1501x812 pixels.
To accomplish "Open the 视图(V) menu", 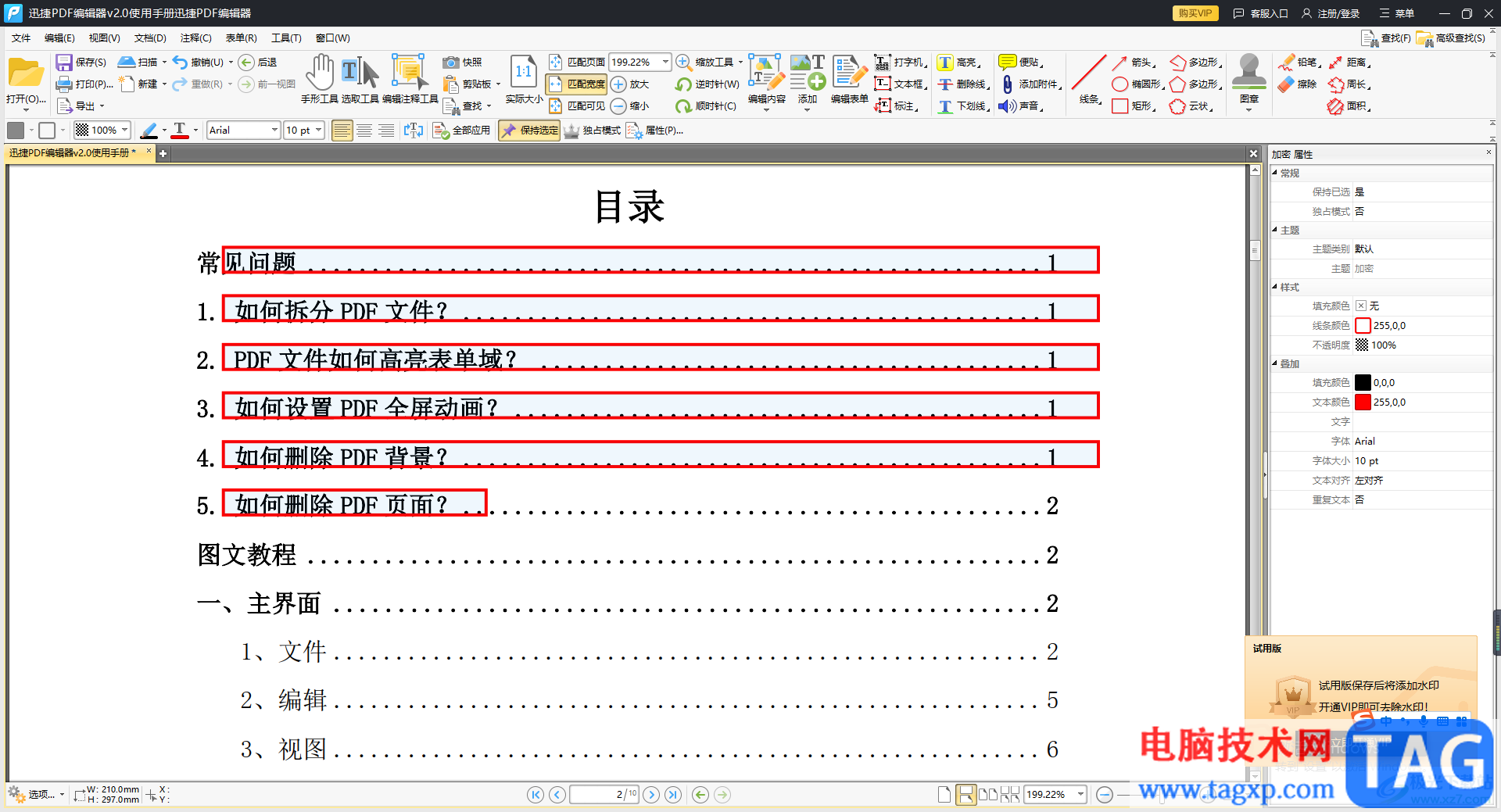I will [x=104, y=38].
